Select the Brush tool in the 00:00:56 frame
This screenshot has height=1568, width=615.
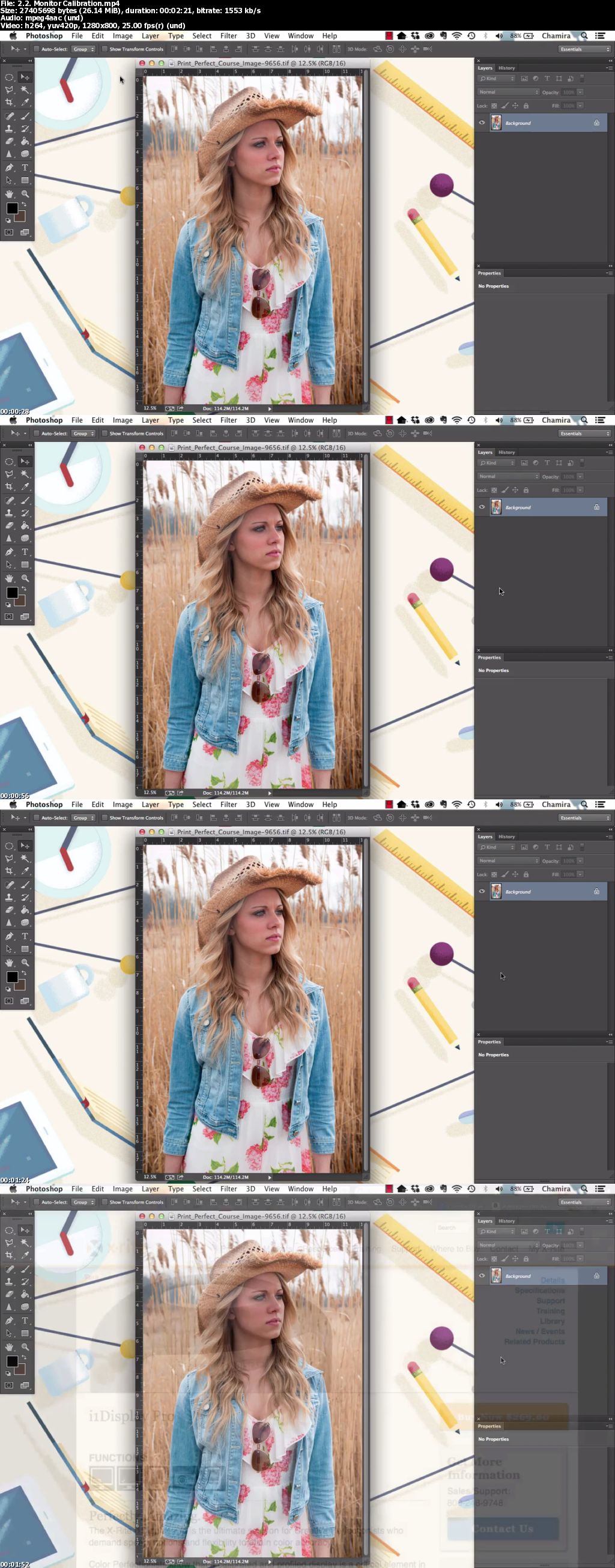[25, 500]
